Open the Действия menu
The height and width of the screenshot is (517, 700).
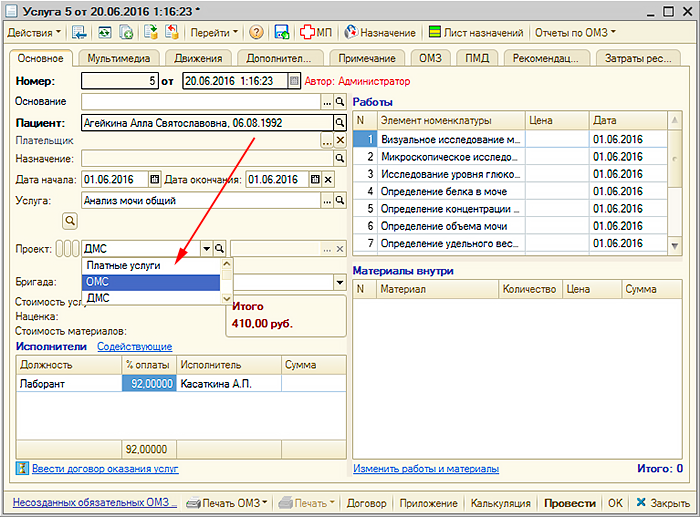(33, 32)
